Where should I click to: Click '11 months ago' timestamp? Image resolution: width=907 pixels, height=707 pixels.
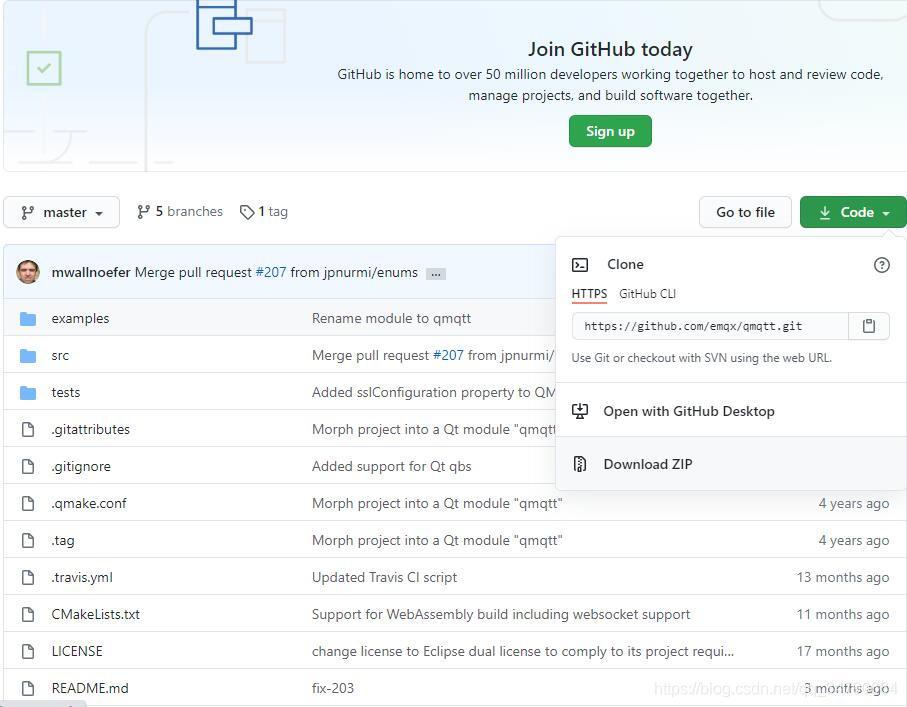[843, 615]
